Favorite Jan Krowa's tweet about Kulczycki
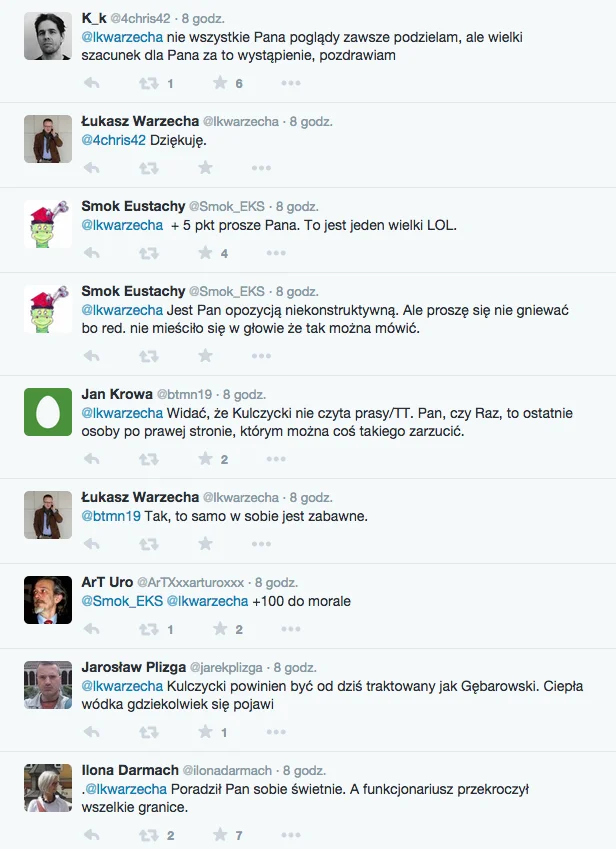The width and height of the screenshot is (616, 849). pos(205,459)
